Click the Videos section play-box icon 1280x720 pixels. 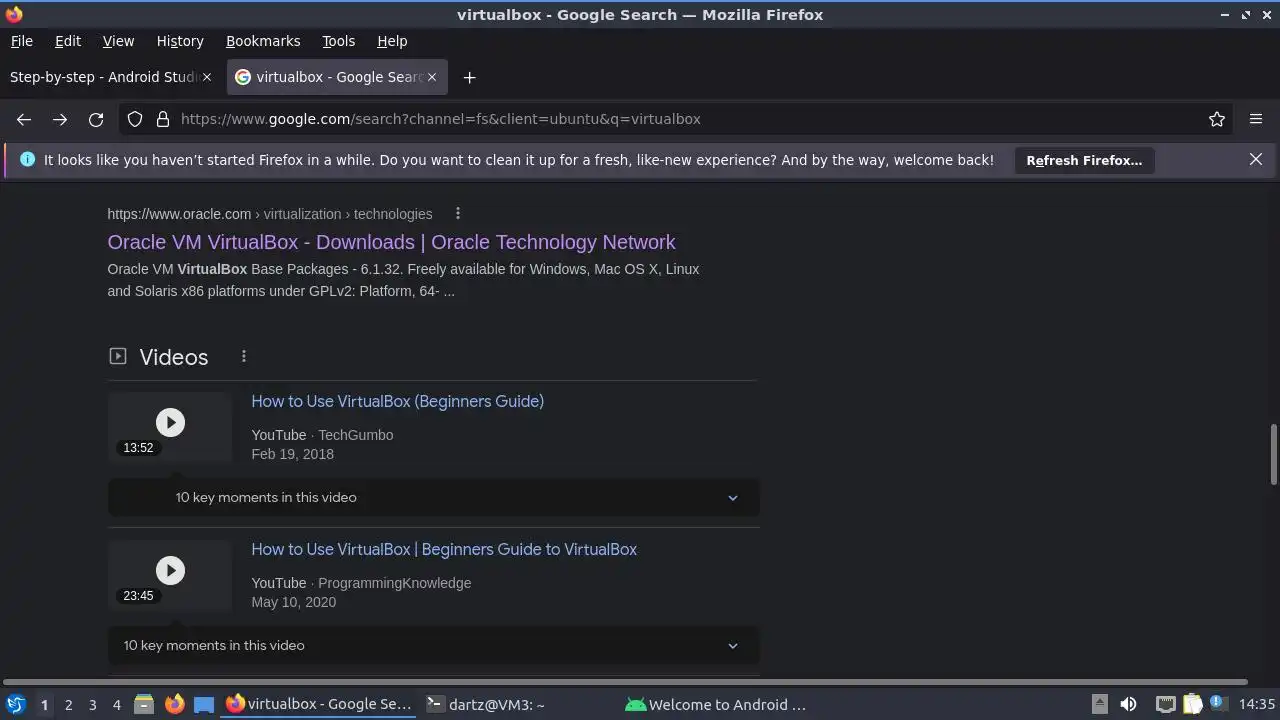click(x=118, y=356)
